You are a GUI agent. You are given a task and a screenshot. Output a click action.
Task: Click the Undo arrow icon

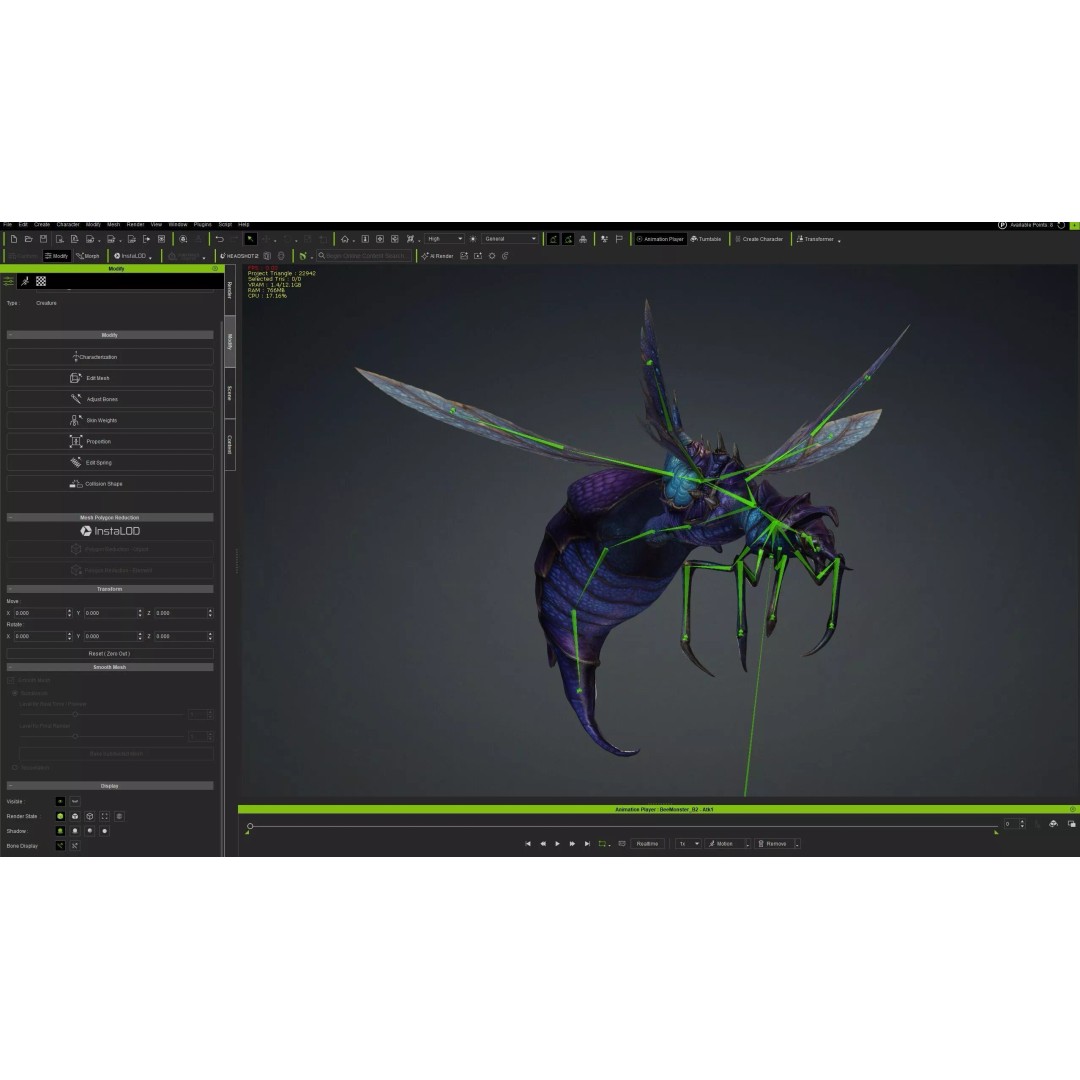coord(219,239)
